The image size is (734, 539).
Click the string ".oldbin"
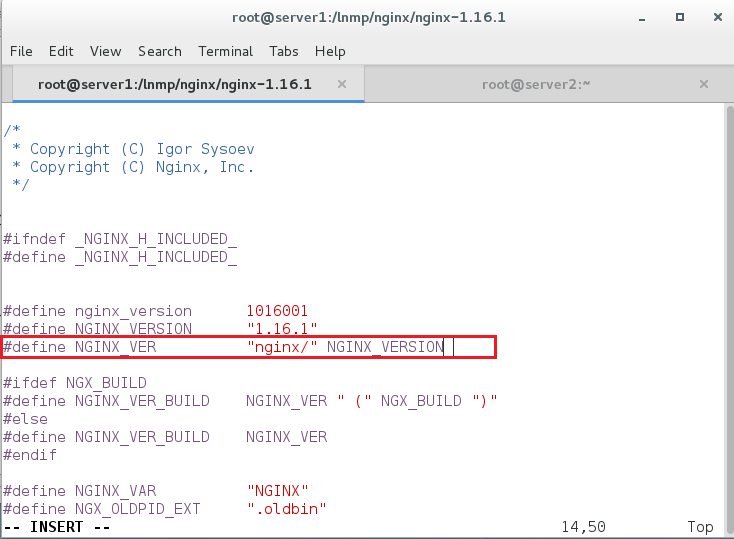tap(286, 509)
